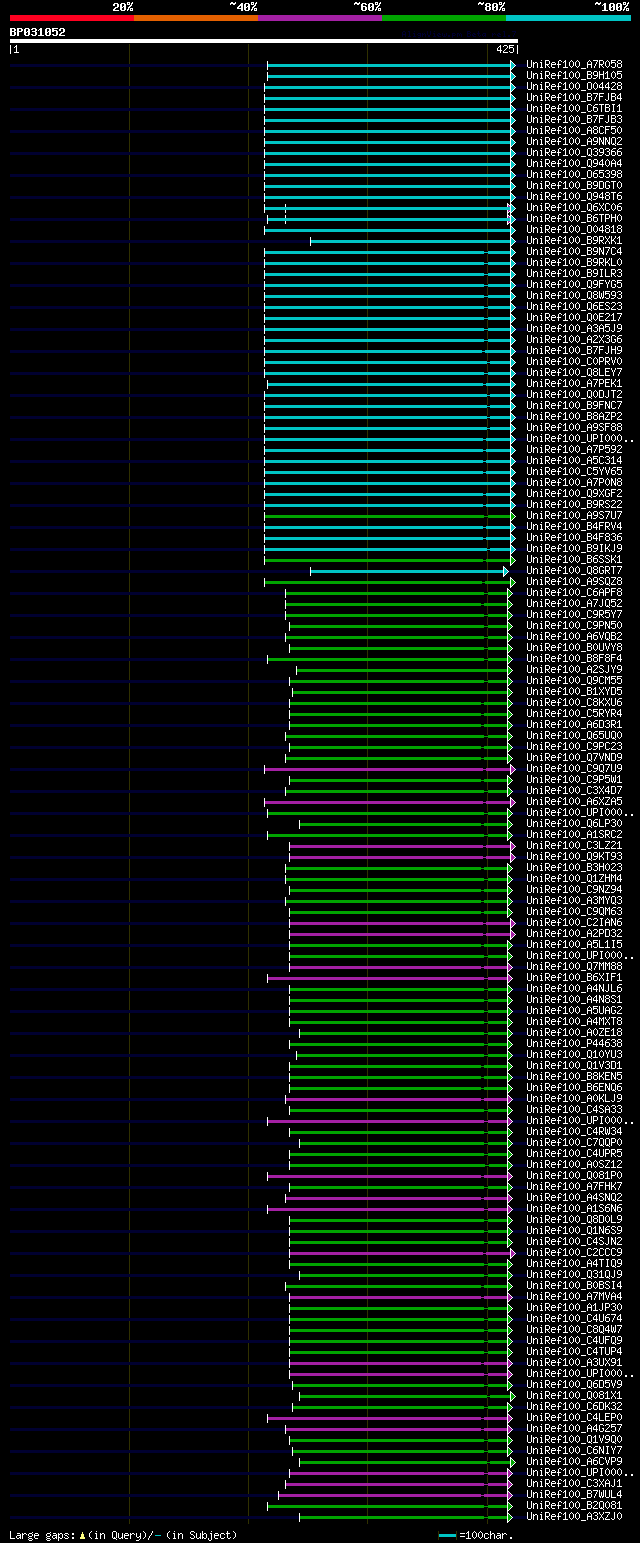The image size is (640, 1543).
Task: Click the UniRef100_Q6XC06 label
Action: [x=574, y=207]
